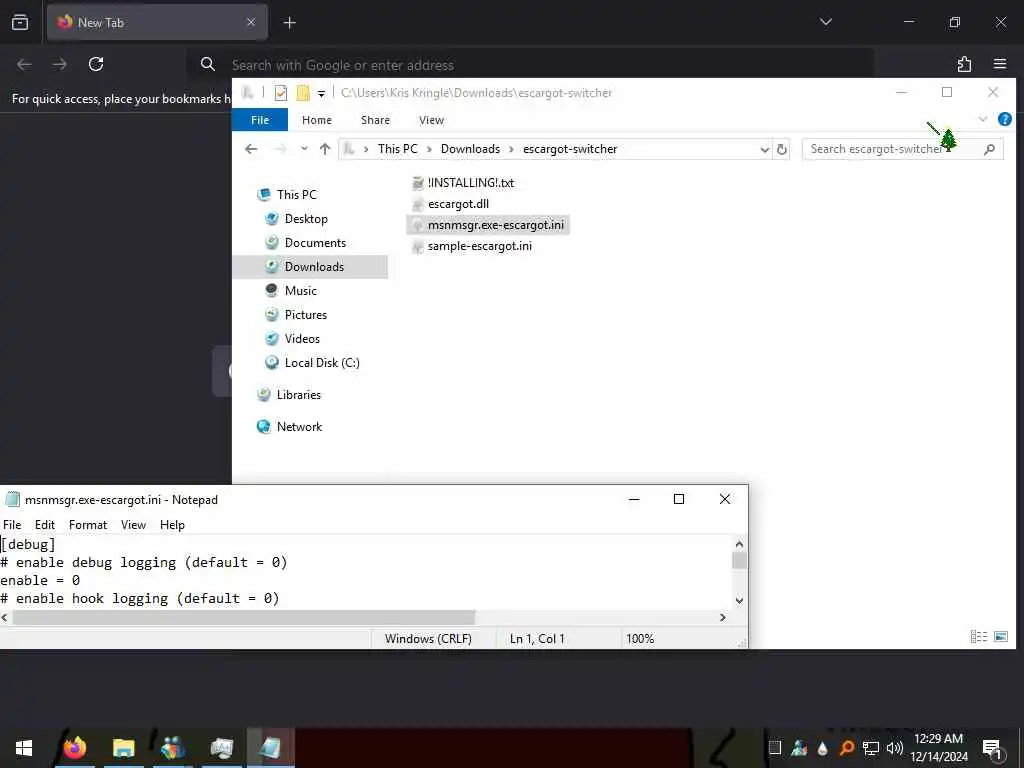1024x768 pixels.
Task: Open address bar previous locations dropdown
Action: pos(764,150)
